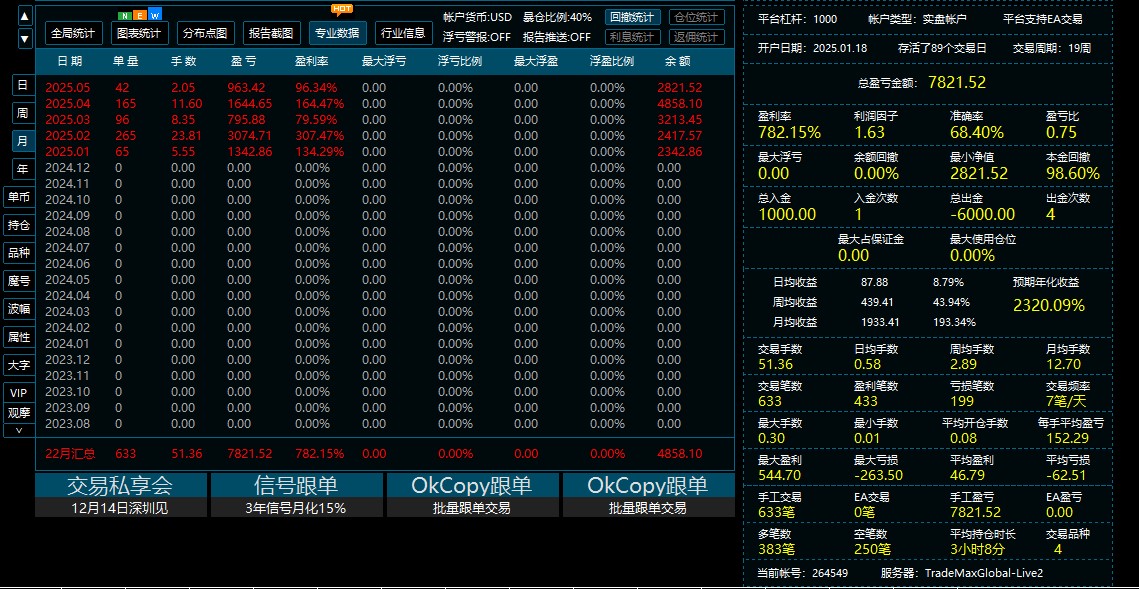This screenshot has height=589, width=1139.
Task: Click the down arrow navigation button
Action: coord(25,38)
